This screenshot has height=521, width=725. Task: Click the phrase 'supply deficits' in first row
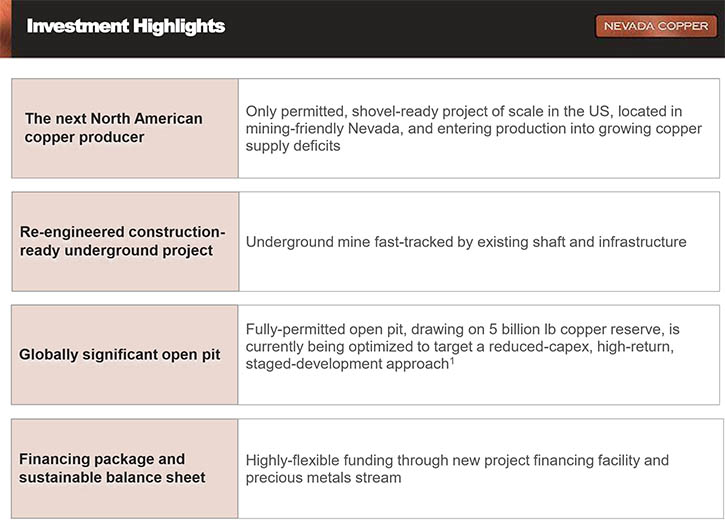tap(293, 146)
